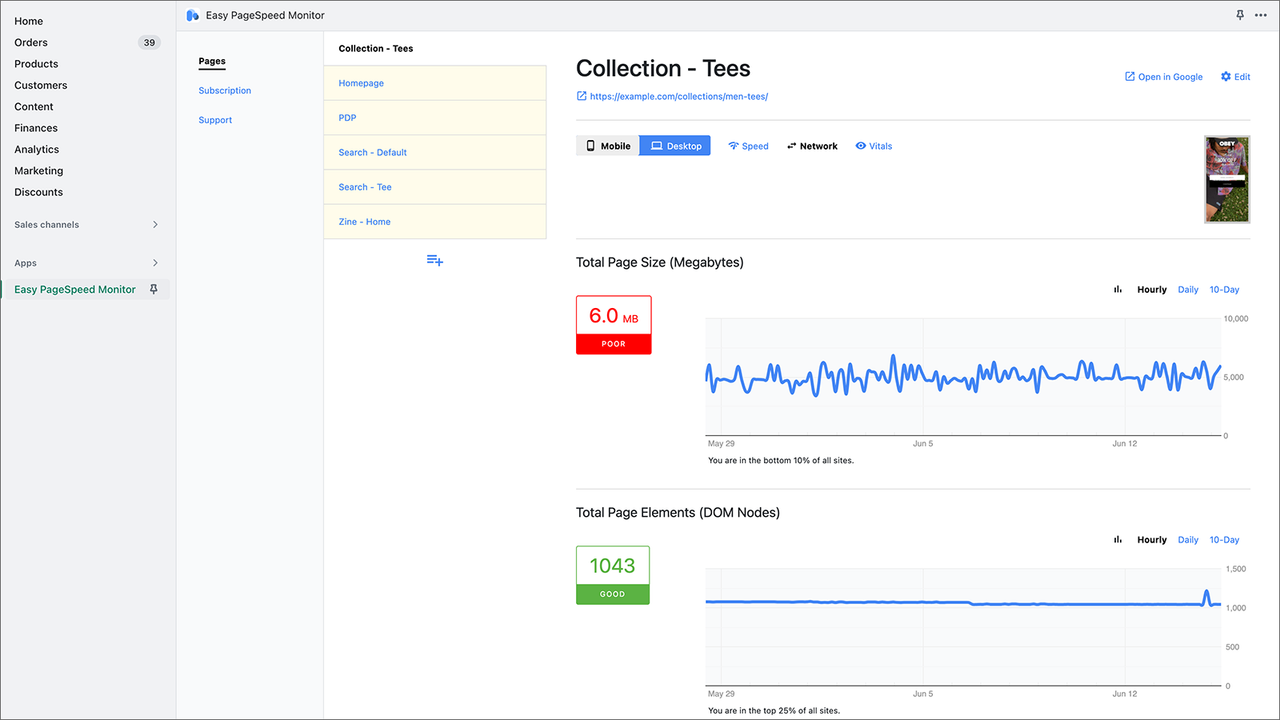Click the bar chart icon for Total Page Size
This screenshot has height=720, width=1280.
[1117, 289]
